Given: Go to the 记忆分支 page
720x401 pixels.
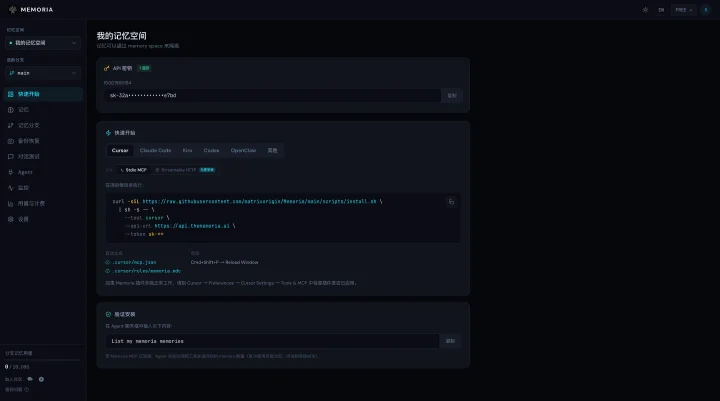Looking at the screenshot, I should 44,125.
